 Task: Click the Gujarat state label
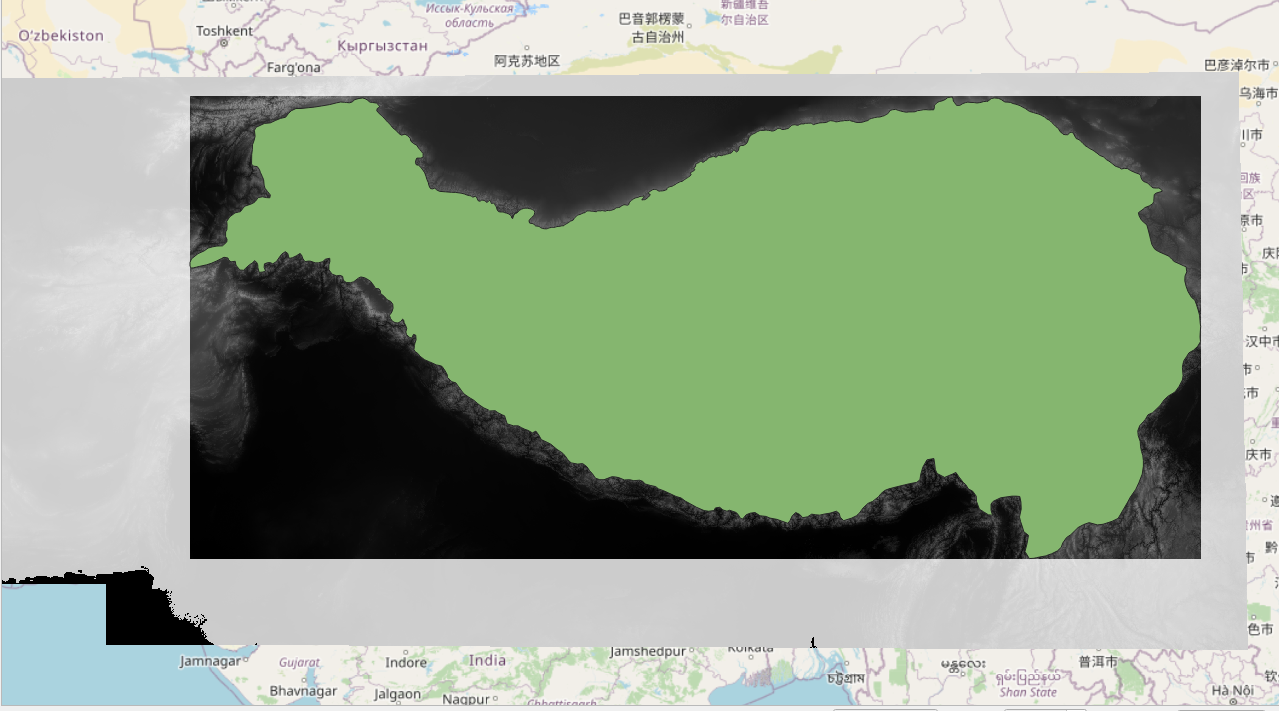(299, 662)
